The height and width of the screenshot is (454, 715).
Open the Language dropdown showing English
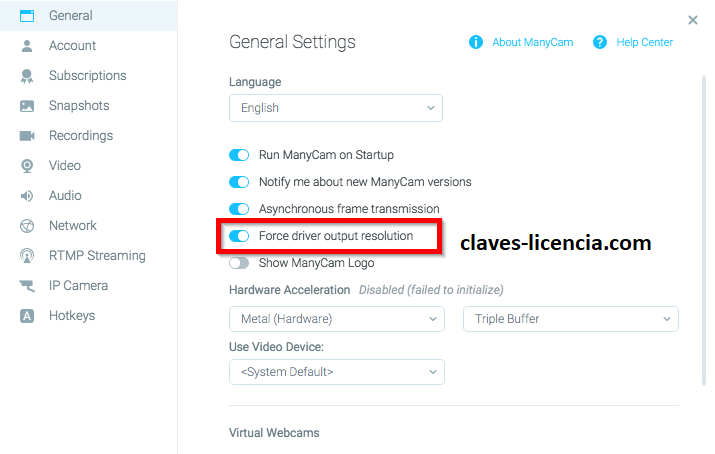(335, 108)
